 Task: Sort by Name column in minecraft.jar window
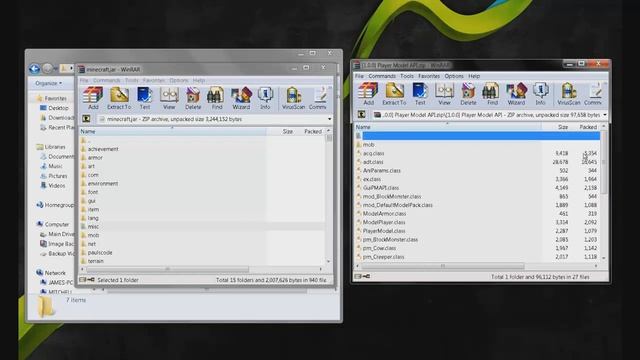tap(172, 131)
